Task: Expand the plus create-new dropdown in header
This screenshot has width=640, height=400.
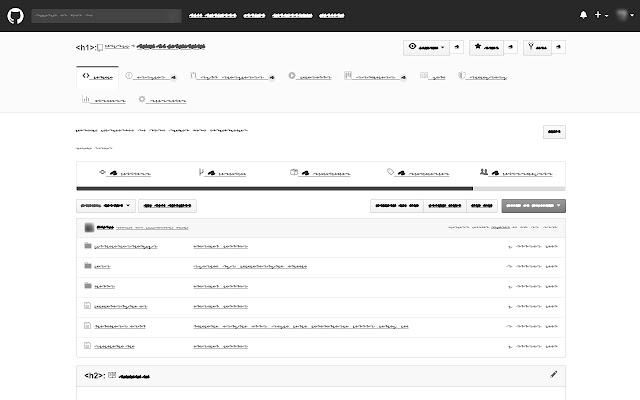Action: click(601, 15)
